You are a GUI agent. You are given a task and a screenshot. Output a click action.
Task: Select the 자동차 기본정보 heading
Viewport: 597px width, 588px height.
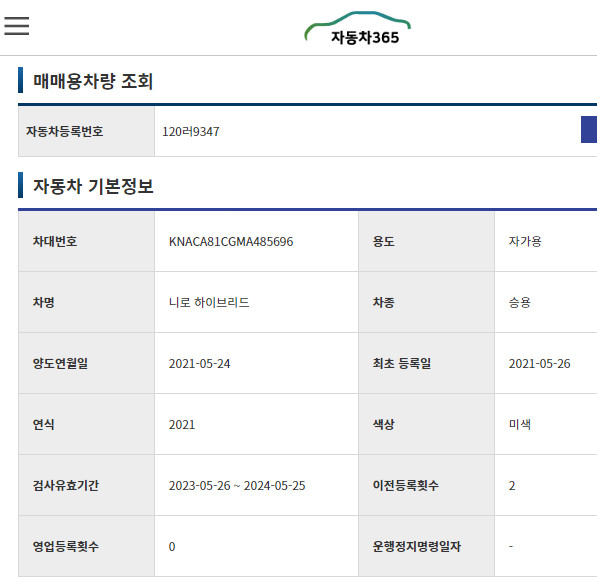93,186
